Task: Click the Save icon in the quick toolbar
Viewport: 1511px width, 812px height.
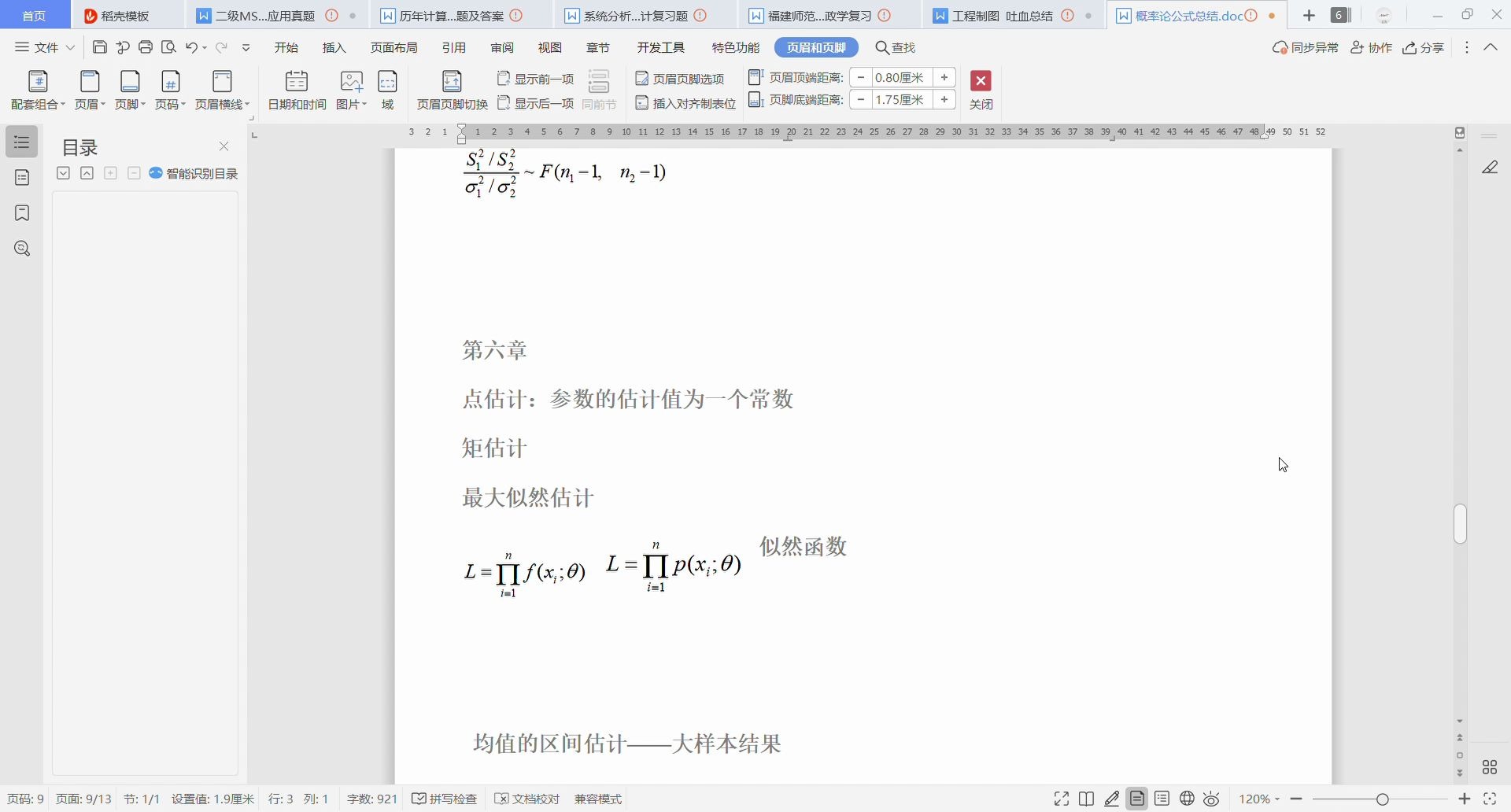Action: click(x=100, y=47)
